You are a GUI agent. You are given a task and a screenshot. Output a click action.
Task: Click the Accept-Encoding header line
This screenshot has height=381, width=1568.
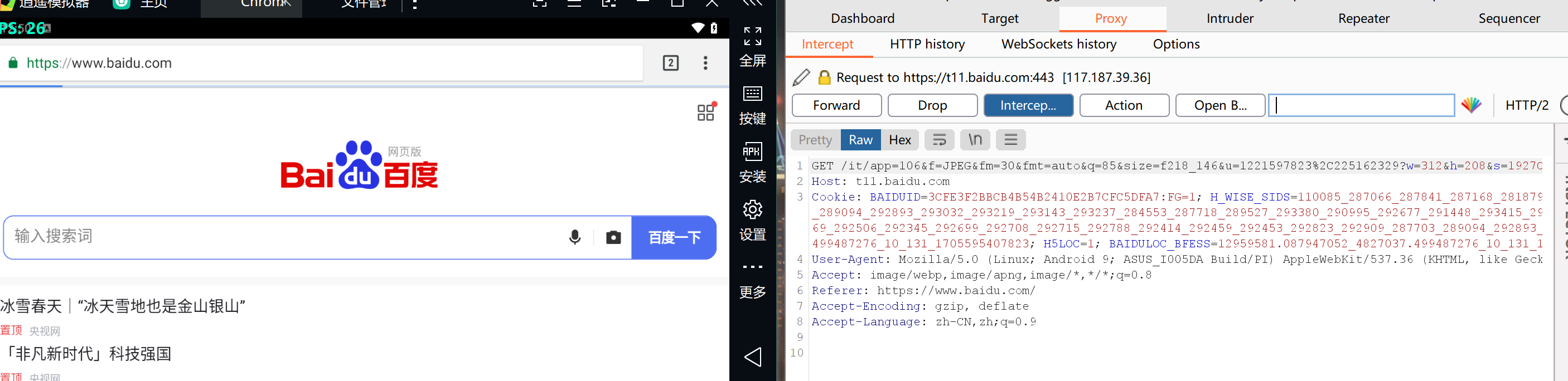919,306
